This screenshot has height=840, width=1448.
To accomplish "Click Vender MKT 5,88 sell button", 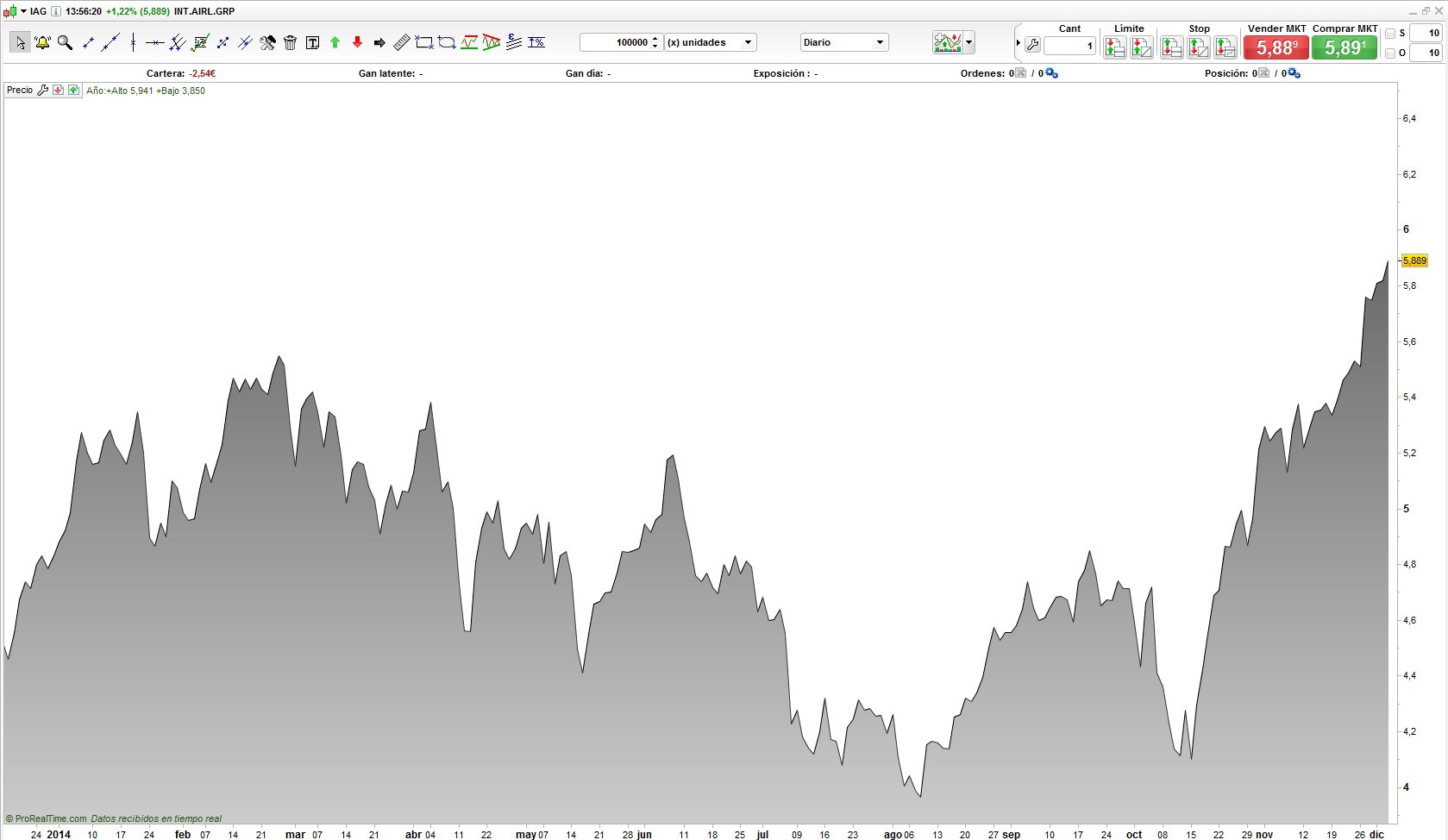I will [1276, 47].
